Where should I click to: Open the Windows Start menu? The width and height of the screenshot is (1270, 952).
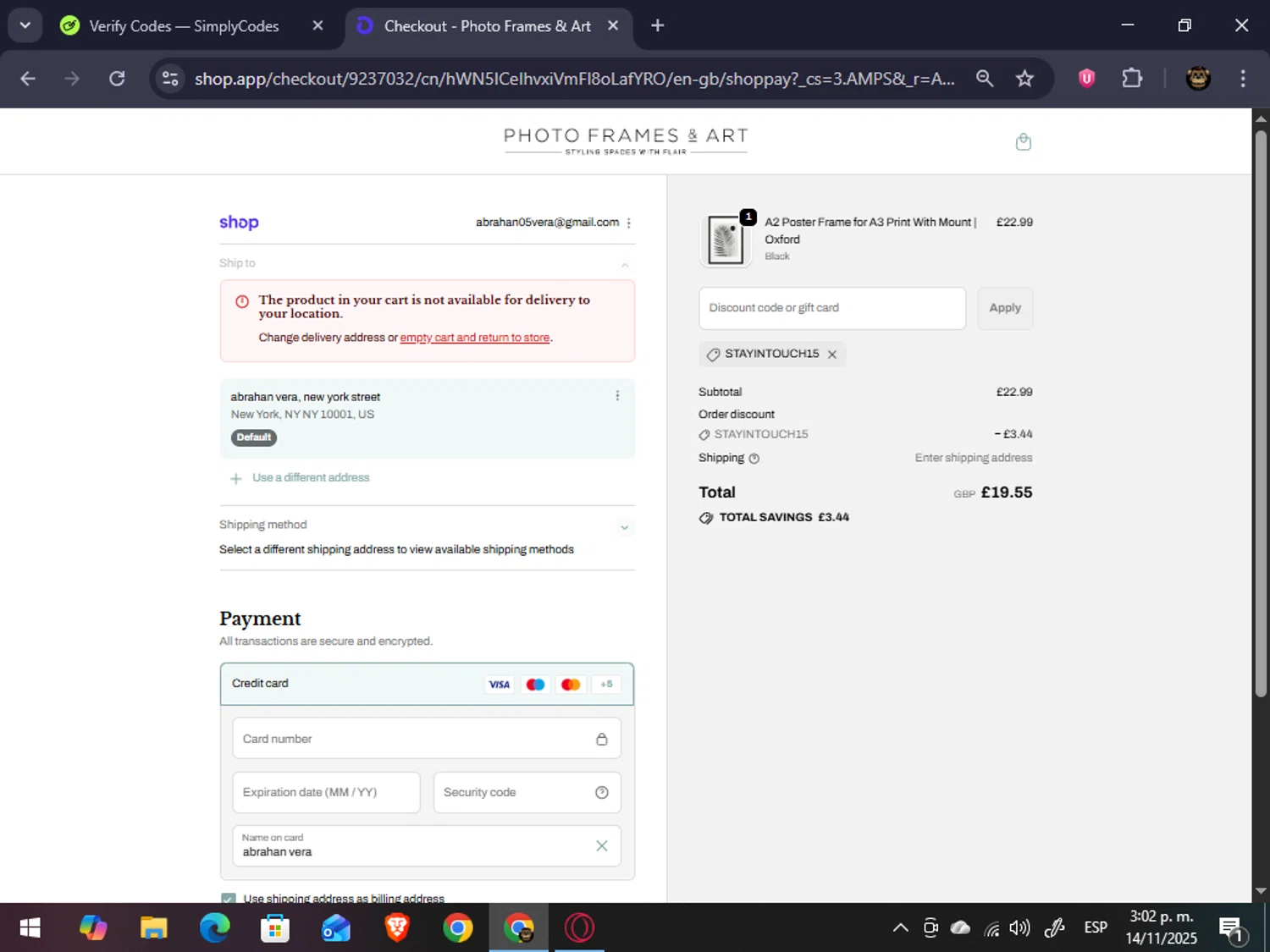click(x=30, y=927)
